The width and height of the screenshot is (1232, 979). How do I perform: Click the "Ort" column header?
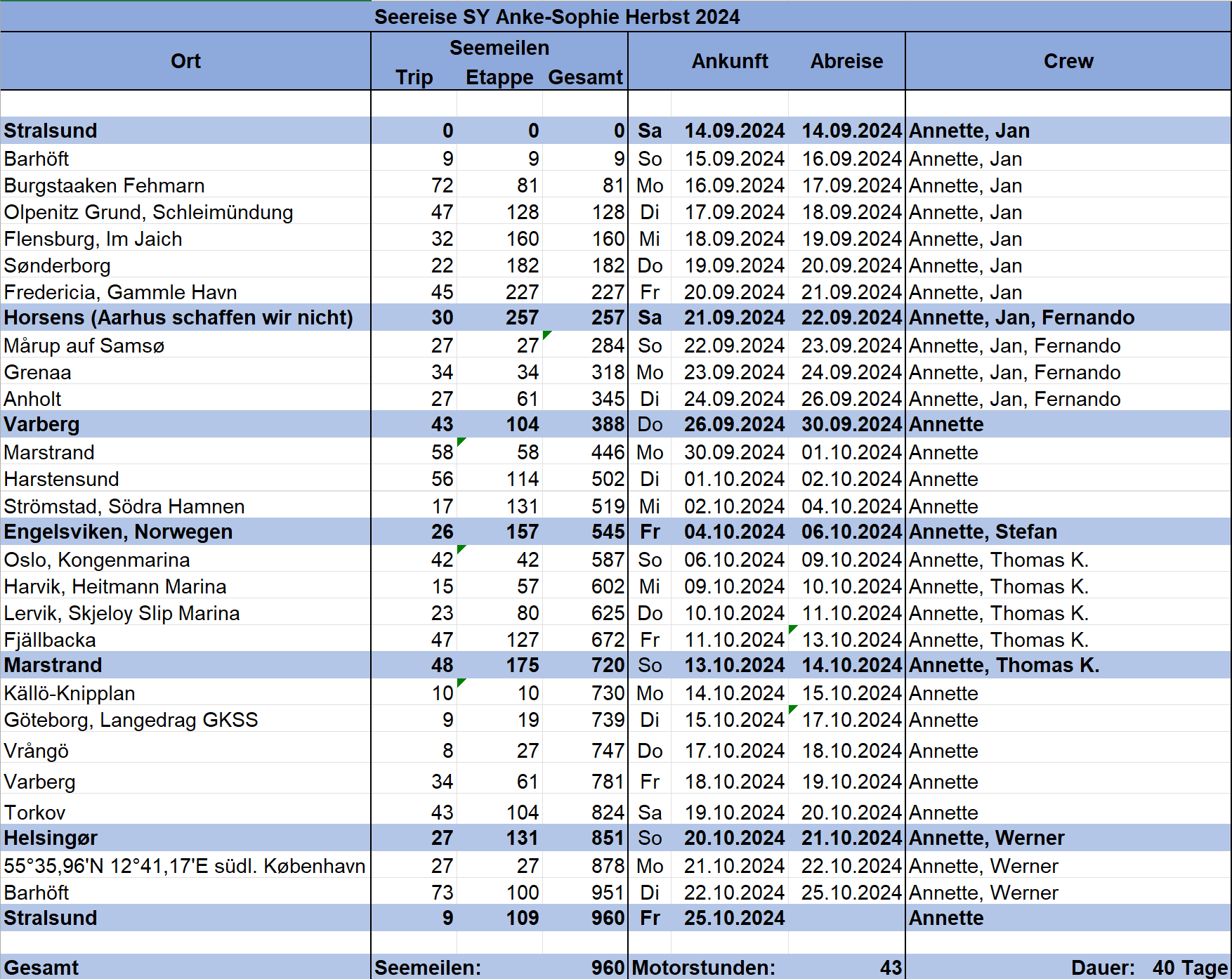point(185,61)
